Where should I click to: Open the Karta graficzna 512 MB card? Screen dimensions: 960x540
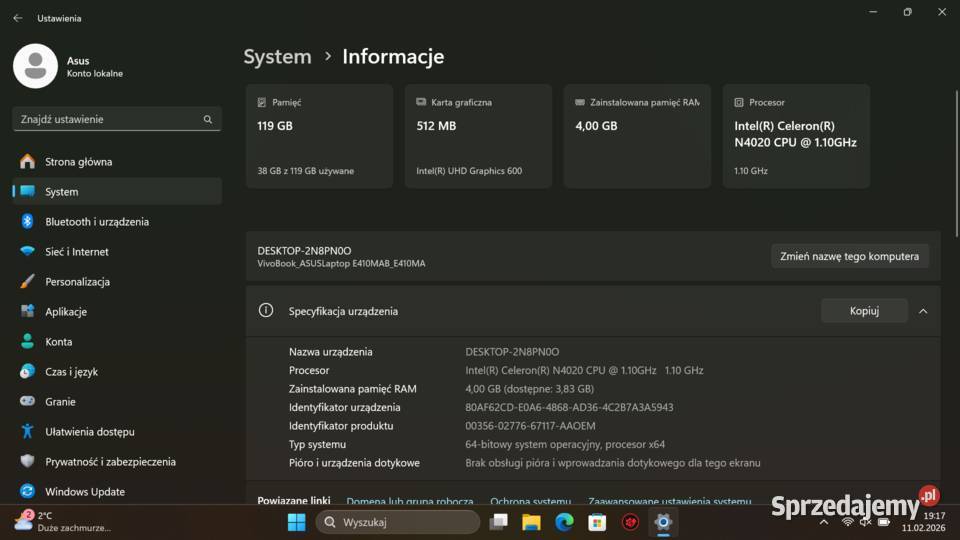tap(478, 136)
